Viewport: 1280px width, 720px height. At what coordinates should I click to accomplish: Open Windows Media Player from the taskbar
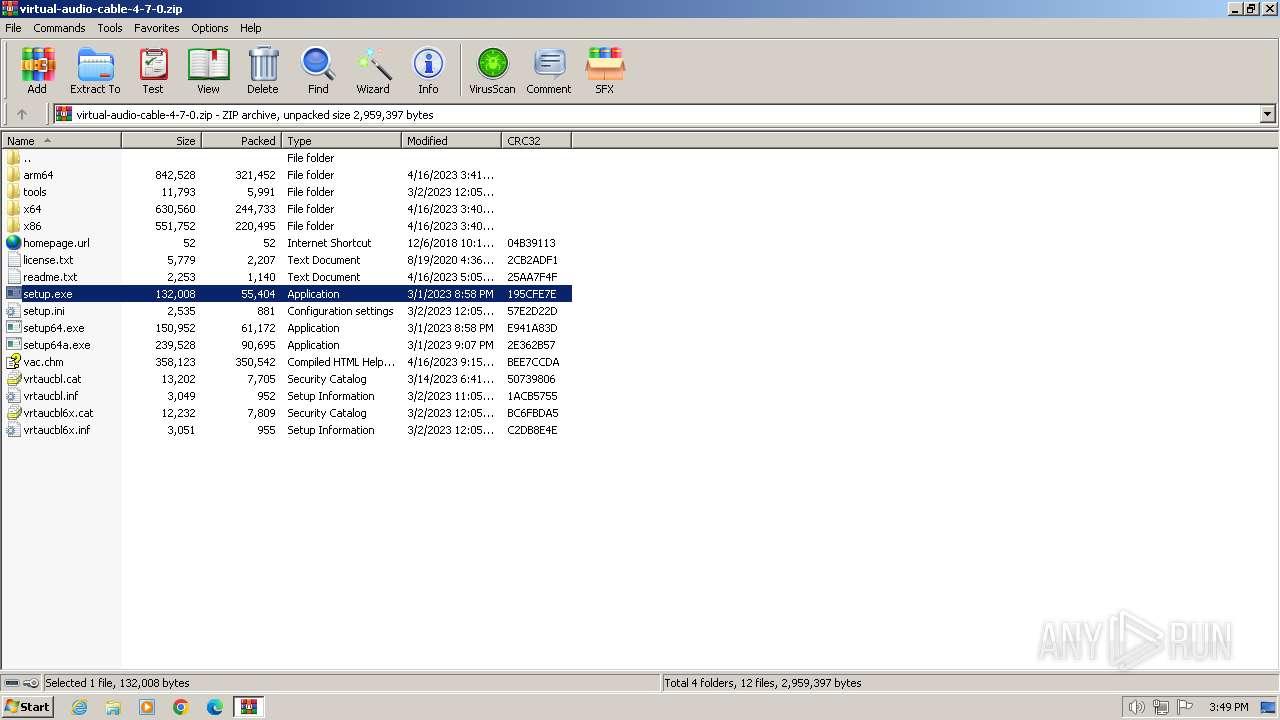pyautogui.click(x=147, y=707)
